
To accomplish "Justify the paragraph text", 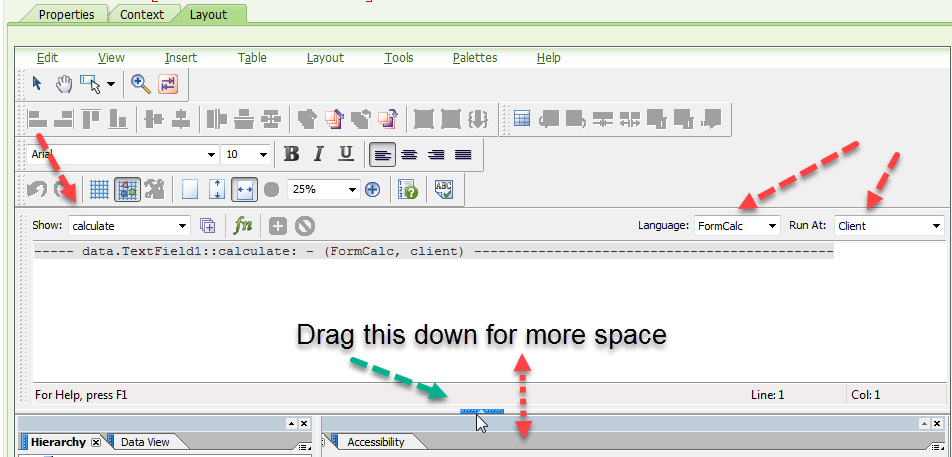I will pyautogui.click(x=463, y=155).
